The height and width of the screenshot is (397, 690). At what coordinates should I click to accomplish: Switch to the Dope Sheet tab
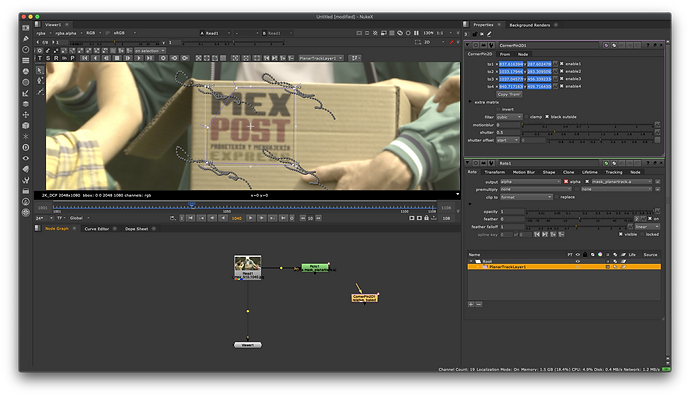point(136,229)
